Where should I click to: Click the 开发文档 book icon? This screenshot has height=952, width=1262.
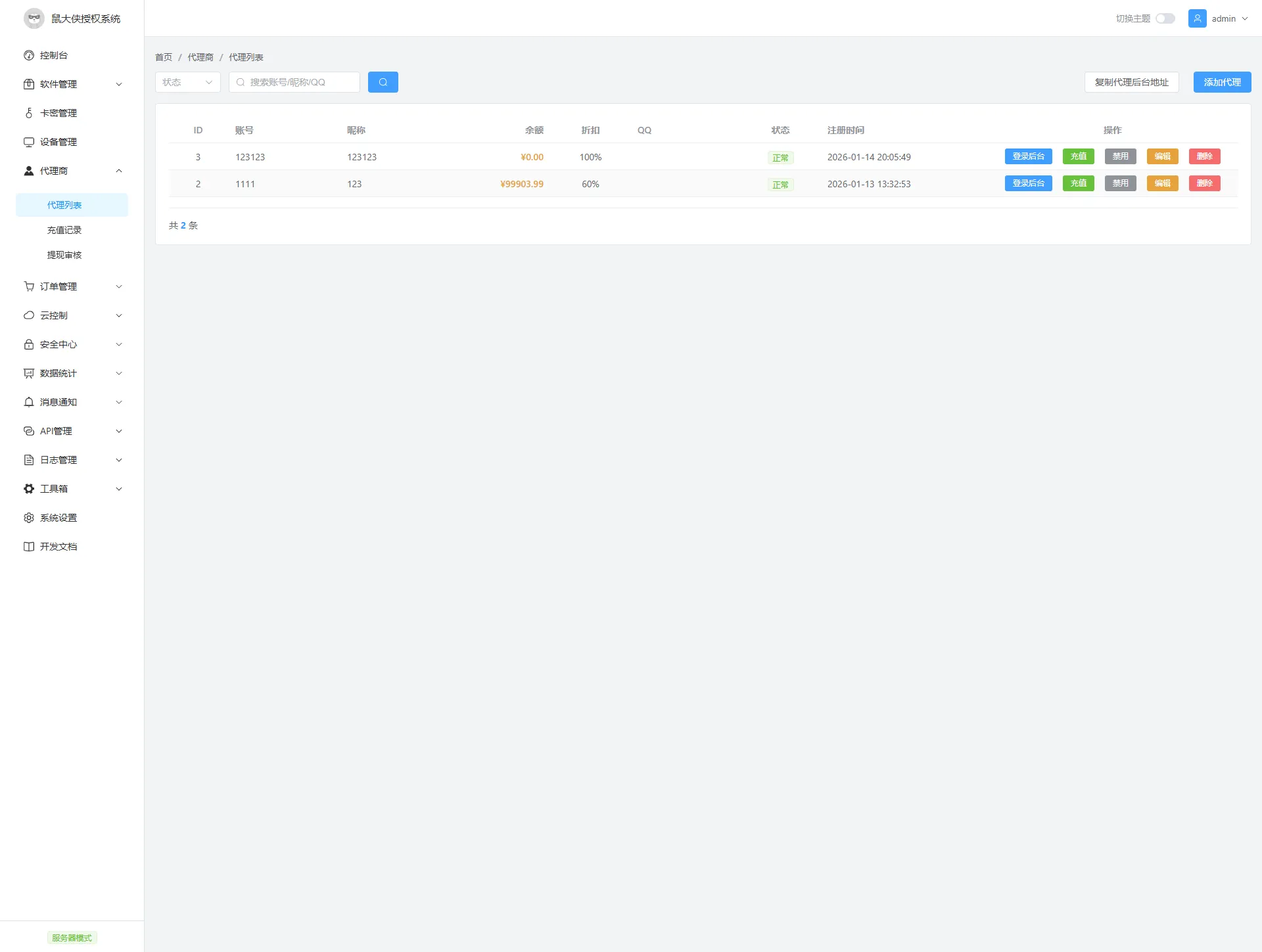[29, 547]
